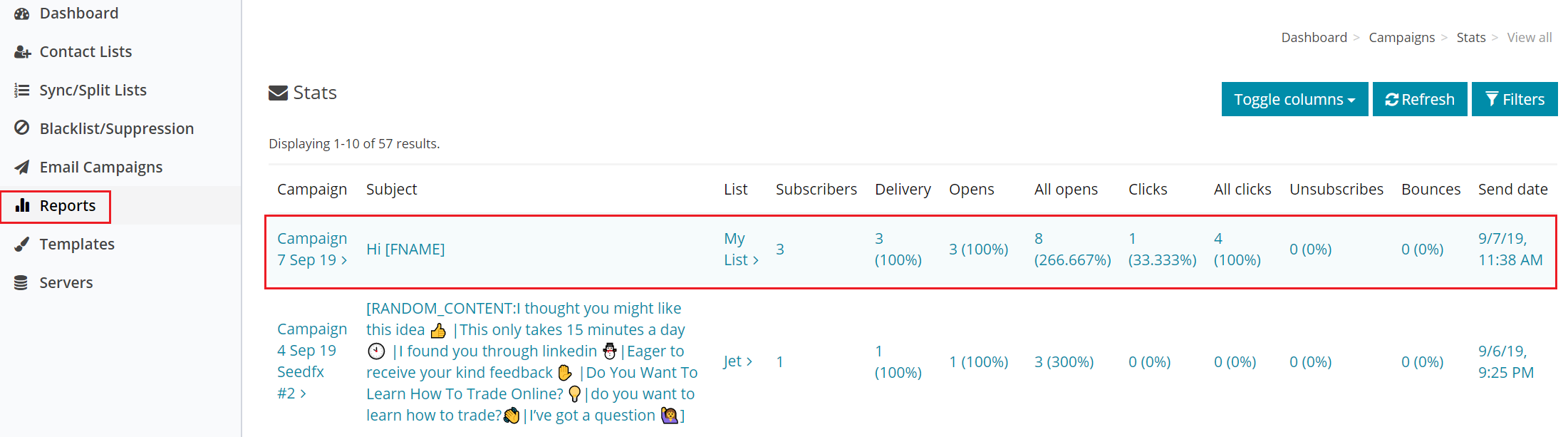This screenshot has width=1568, height=437.
Task: Open the Filters panel
Action: tap(1515, 99)
